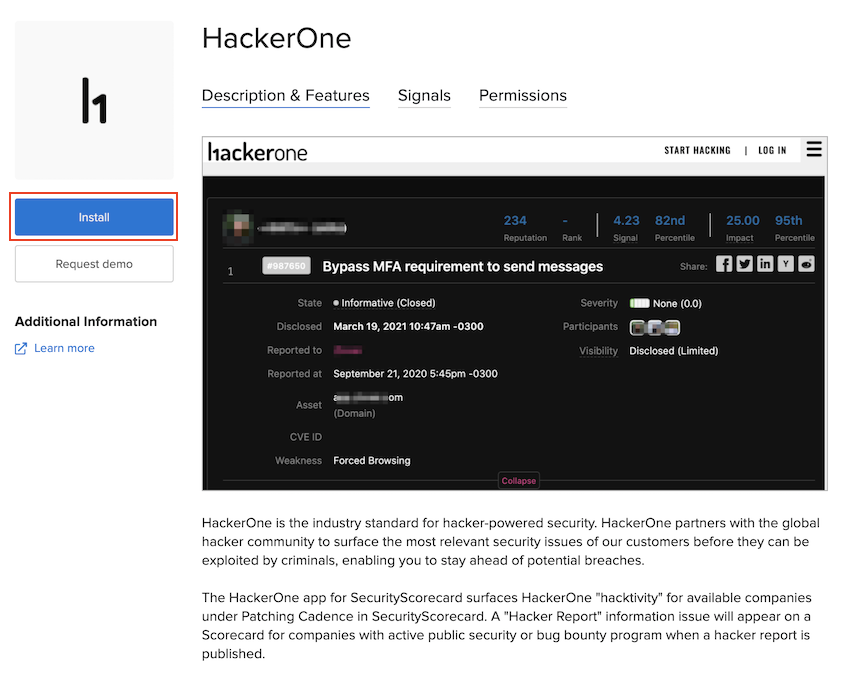Click the hackerone wordmark in the screenshot

click(x=257, y=153)
